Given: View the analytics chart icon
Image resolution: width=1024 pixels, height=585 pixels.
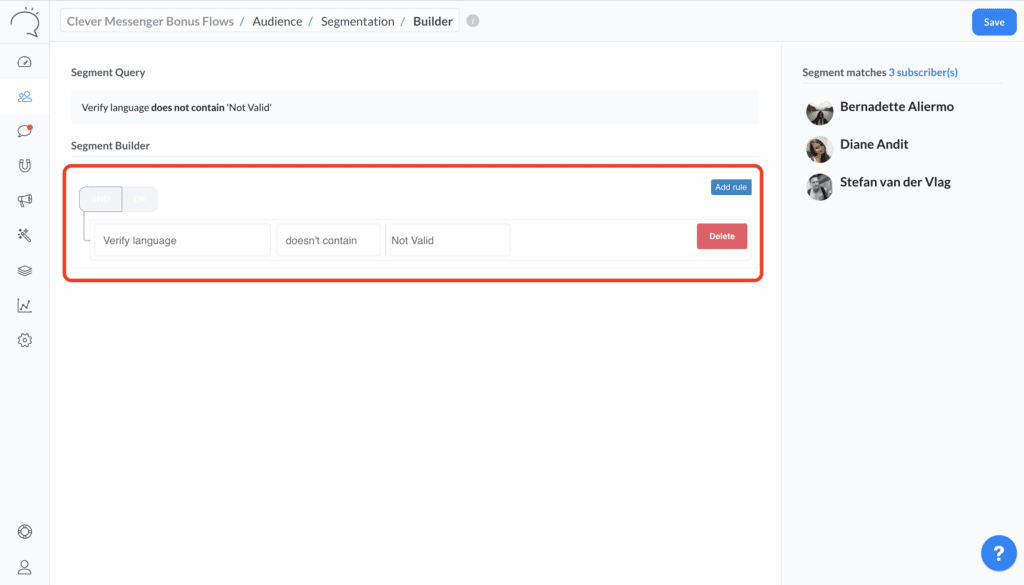Looking at the screenshot, I should 24,305.
